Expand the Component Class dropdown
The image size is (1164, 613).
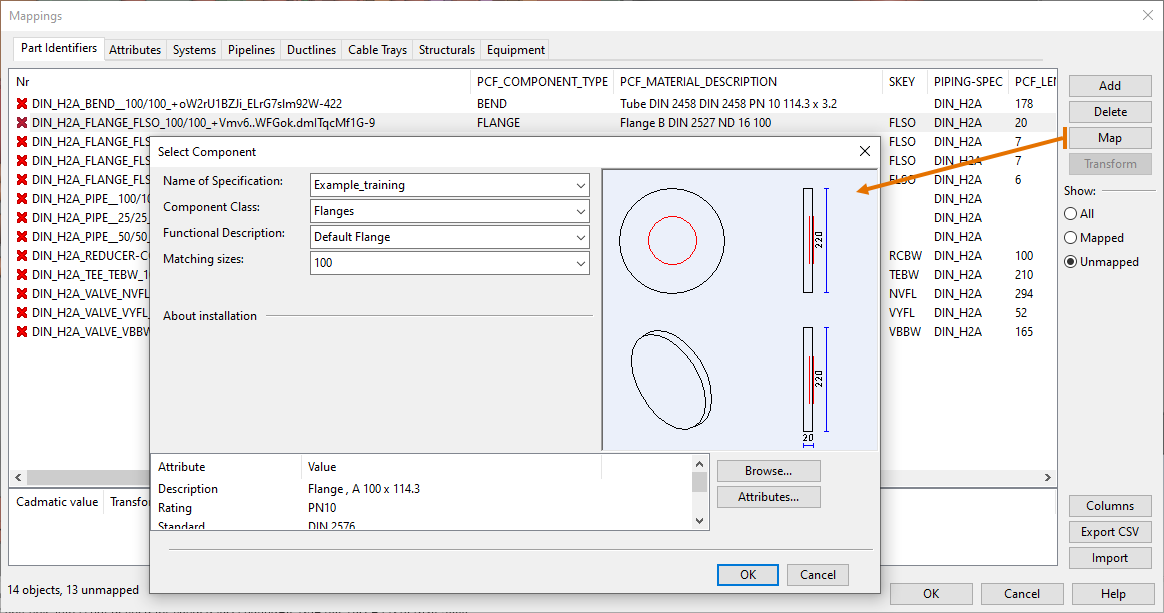pyautogui.click(x=581, y=211)
